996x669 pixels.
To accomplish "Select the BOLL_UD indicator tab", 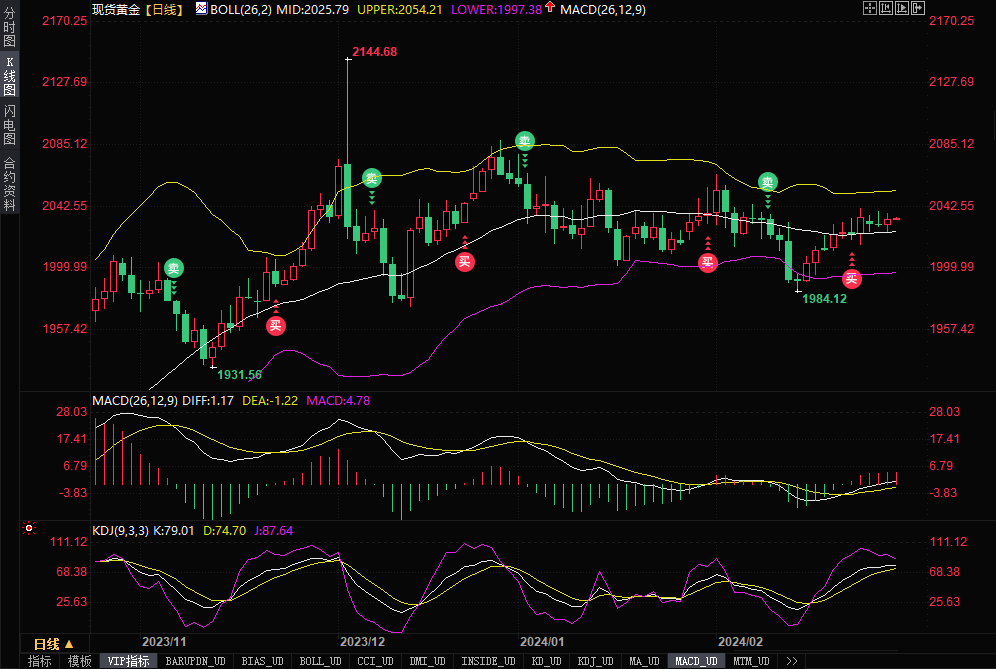I will pyautogui.click(x=320, y=661).
